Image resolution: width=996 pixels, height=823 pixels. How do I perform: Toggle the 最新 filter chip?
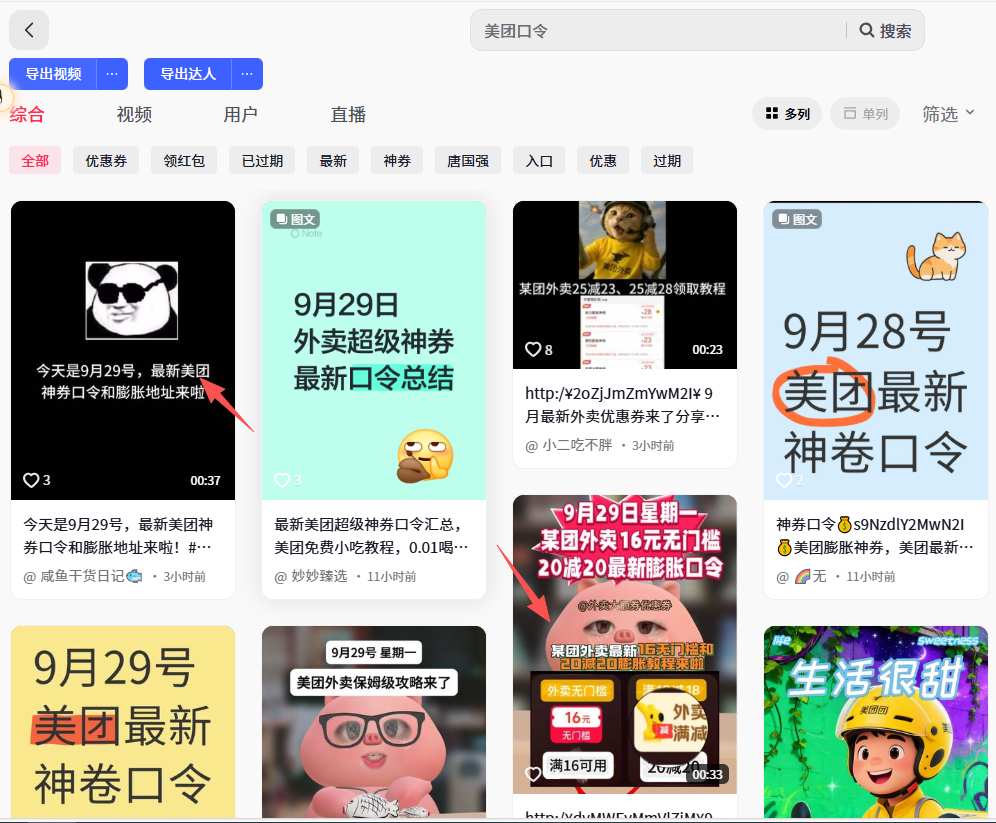click(x=332, y=159)
